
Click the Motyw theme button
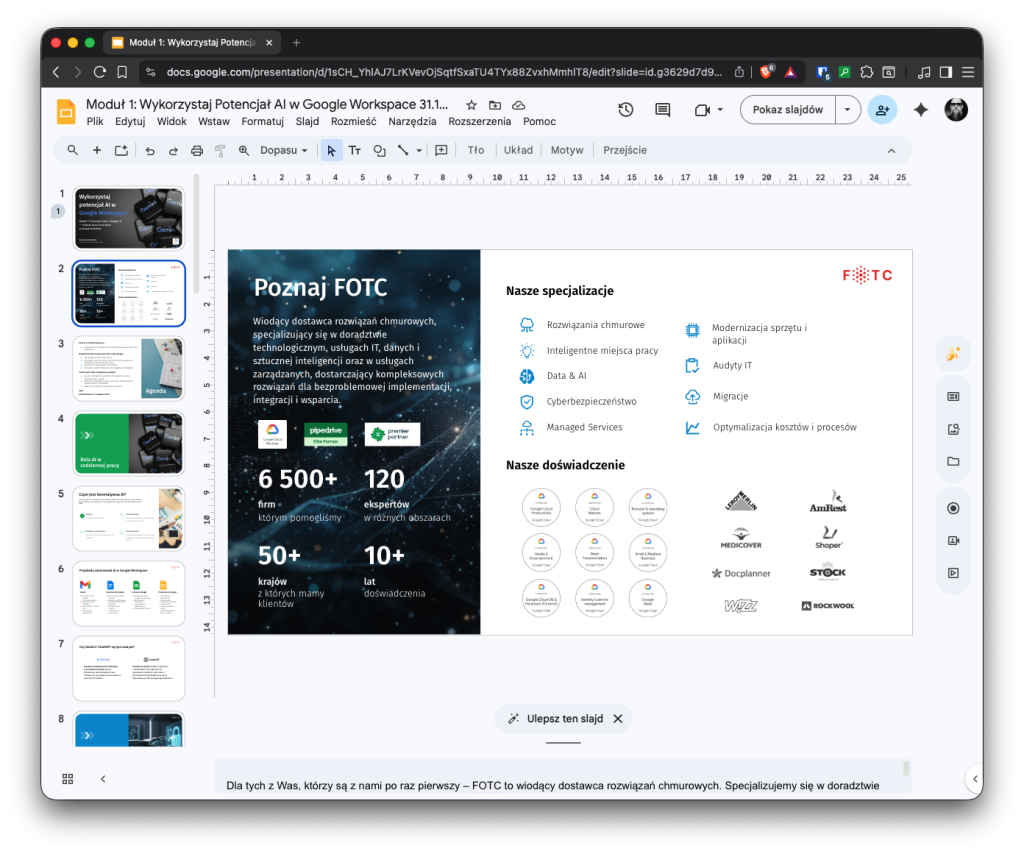click(x=567, y=150)
